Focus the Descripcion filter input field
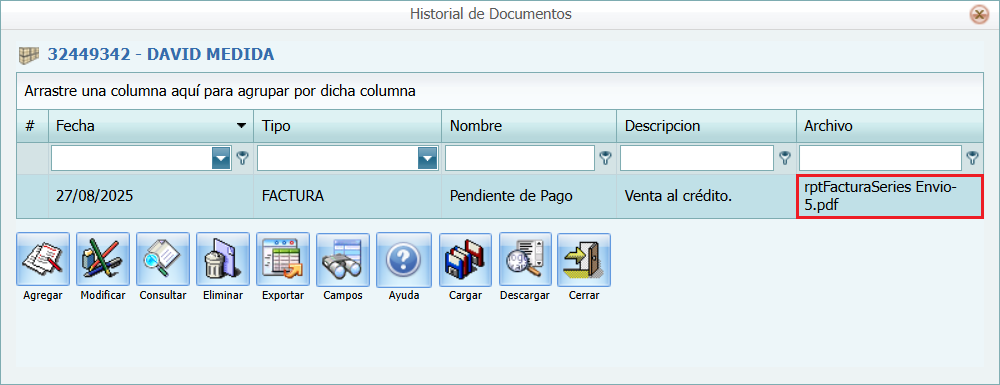 (697, 158)
